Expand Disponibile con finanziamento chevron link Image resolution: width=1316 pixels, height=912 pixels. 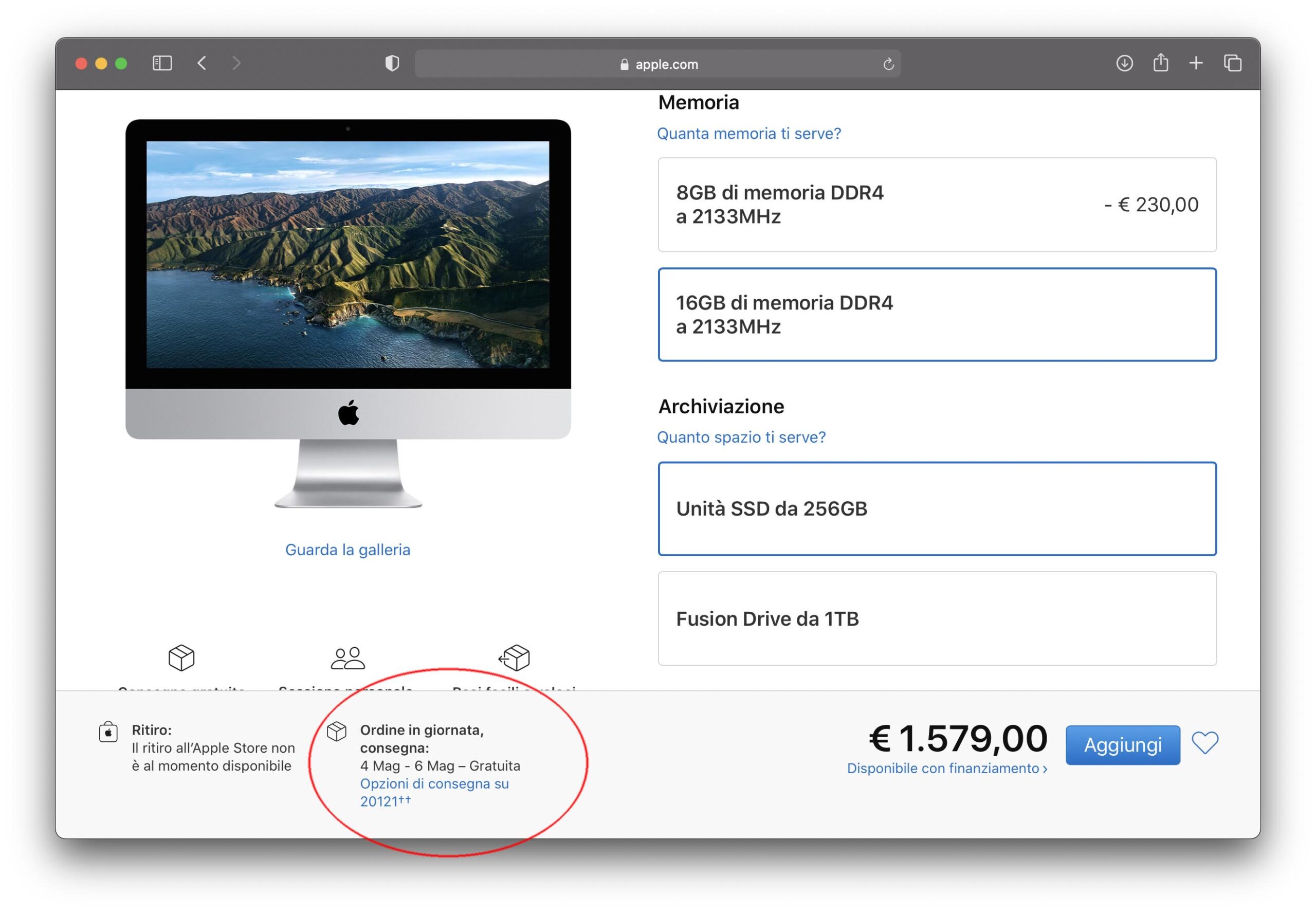click(x=946, y=769)
